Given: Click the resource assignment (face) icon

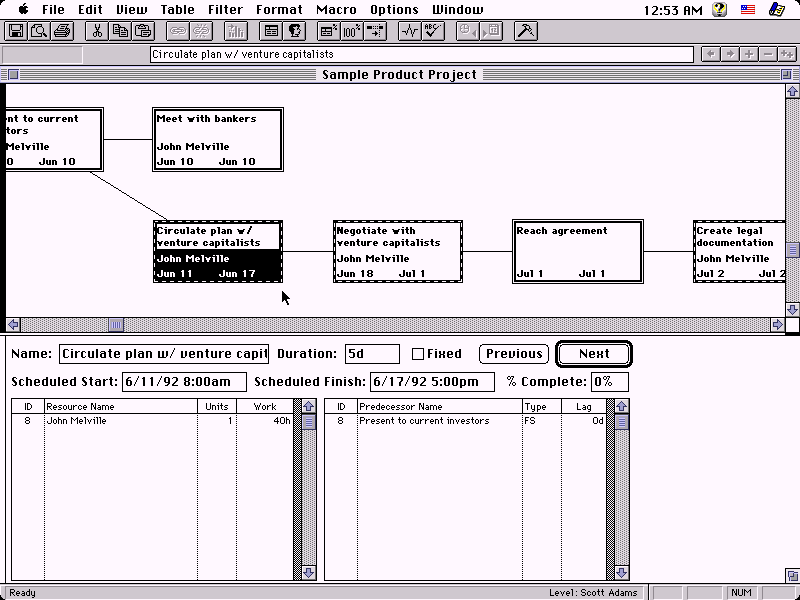Looking at the screenshot, I should point(294,31).
